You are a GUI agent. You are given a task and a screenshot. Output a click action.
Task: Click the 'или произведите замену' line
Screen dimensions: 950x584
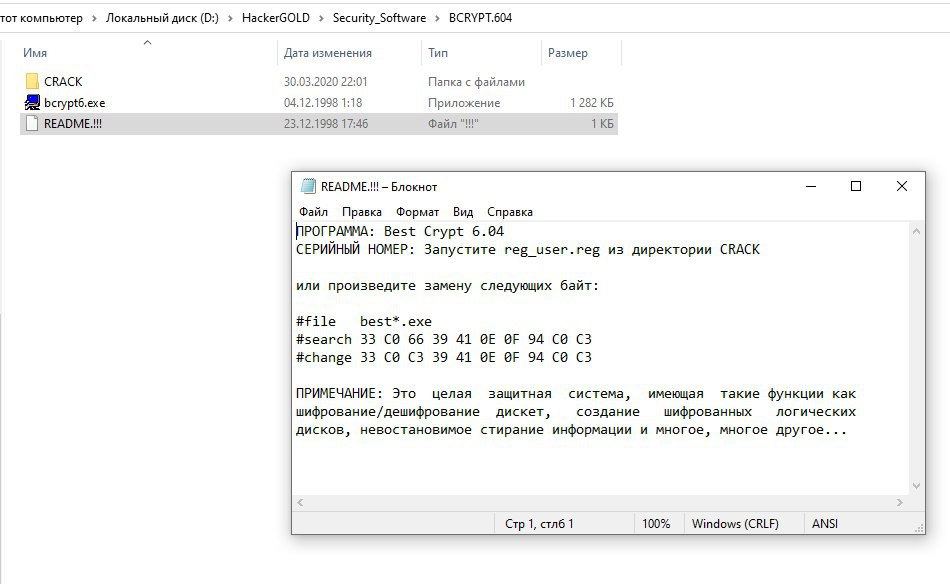tap(447, 285)
